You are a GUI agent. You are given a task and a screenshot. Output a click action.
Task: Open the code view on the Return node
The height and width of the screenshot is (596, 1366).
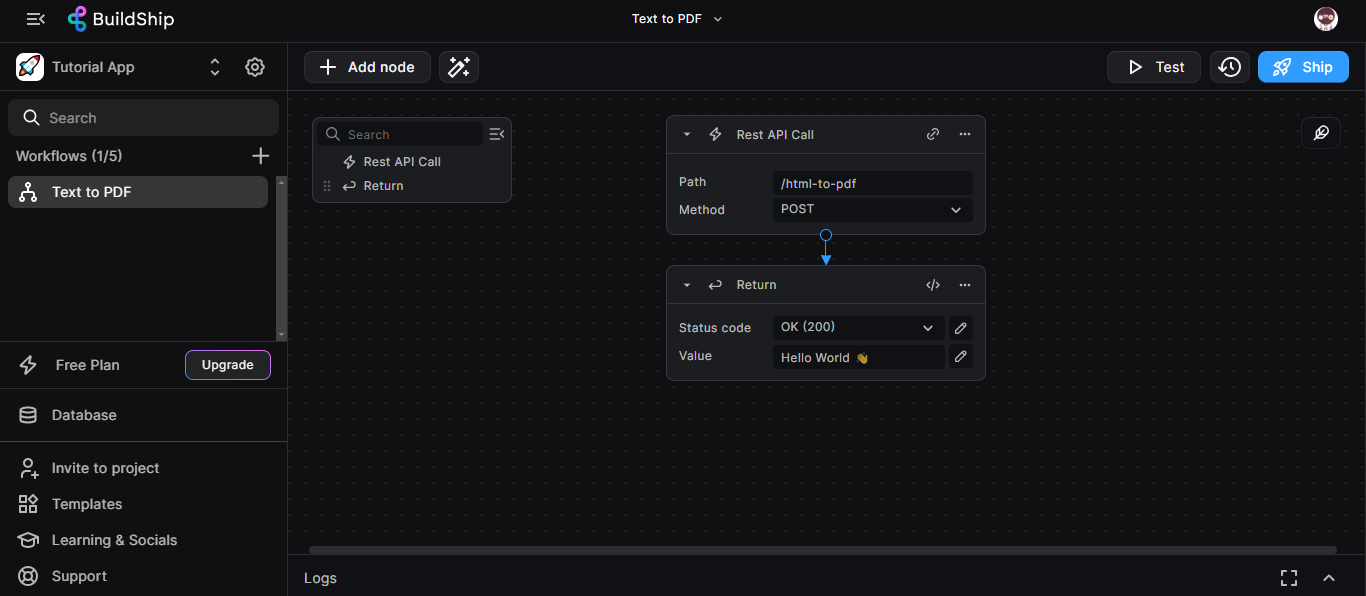[x=933, y=285]
